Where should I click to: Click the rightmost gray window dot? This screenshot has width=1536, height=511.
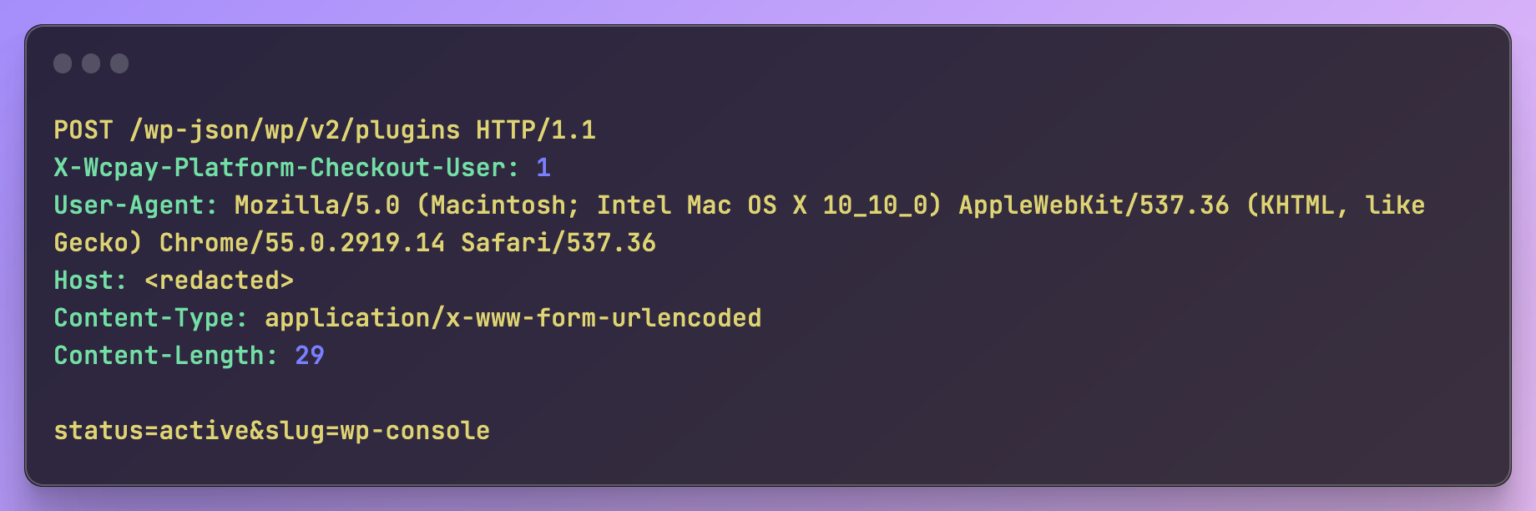(120, 64)
